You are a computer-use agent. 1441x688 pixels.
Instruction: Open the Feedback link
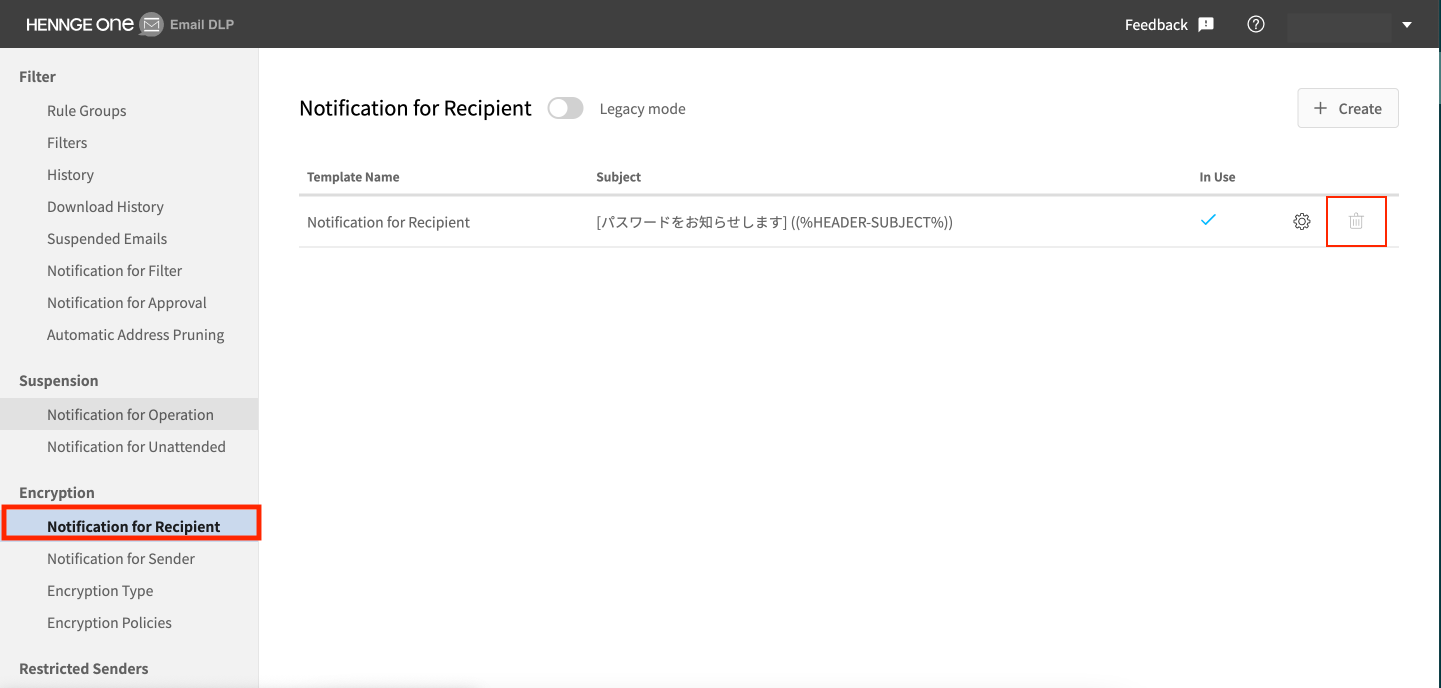pos(1156,24)
